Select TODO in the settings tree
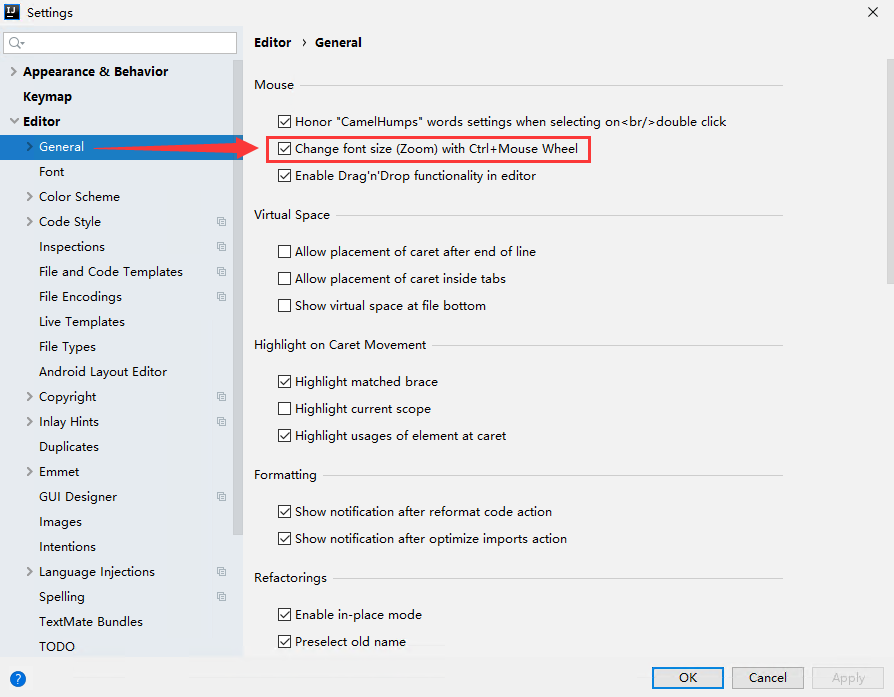894x697 pixels. (56, 647)
